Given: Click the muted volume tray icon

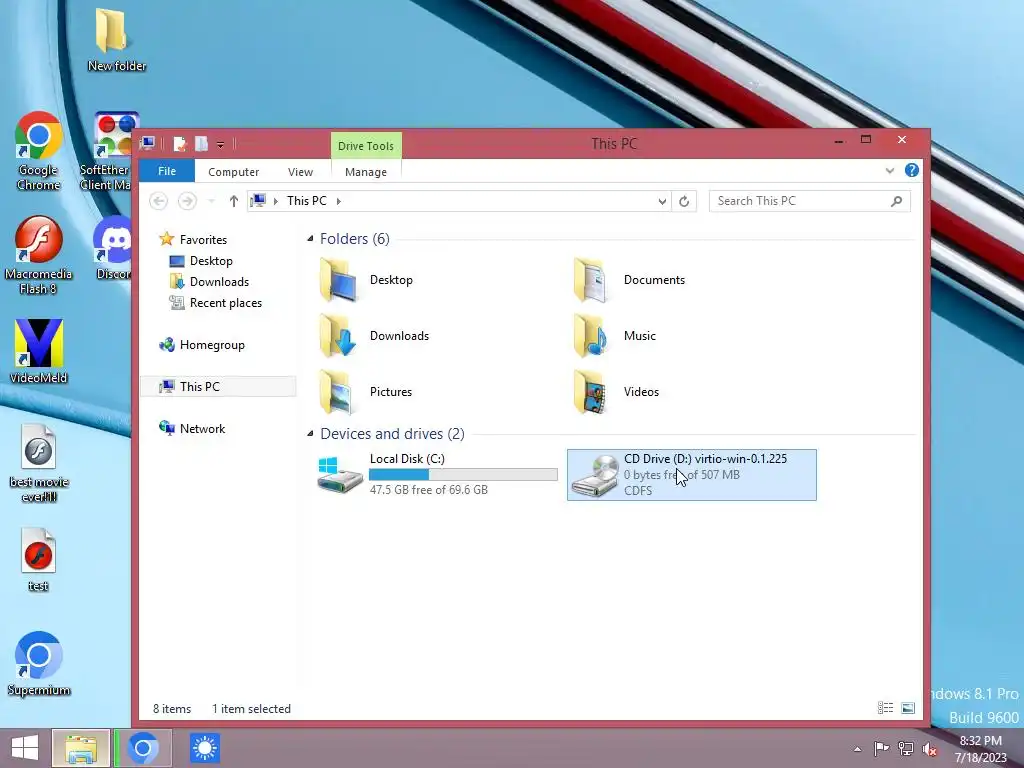Looking at the screenshot, I should pos(929,749).
